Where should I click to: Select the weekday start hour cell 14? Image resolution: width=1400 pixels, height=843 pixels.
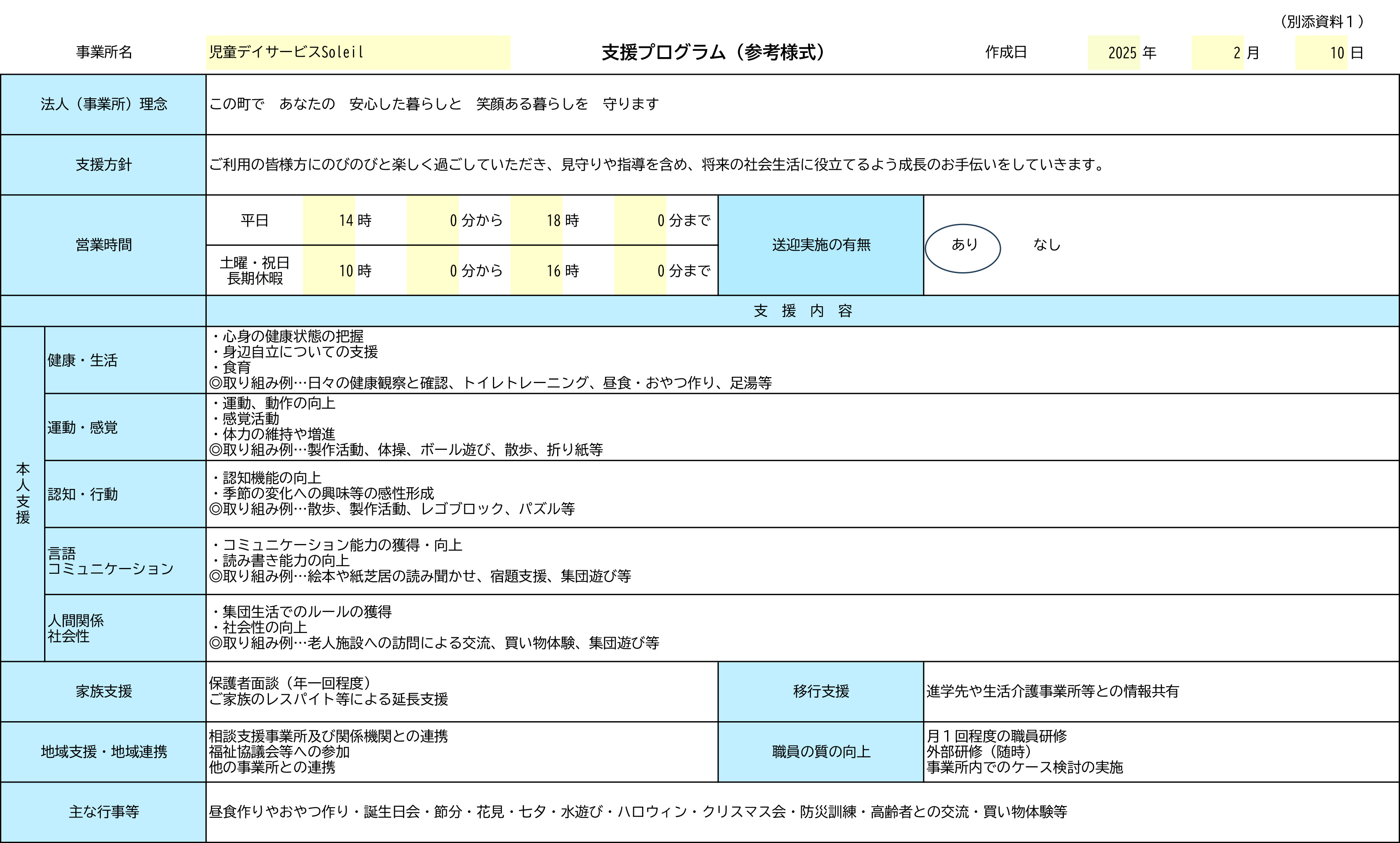329,221
